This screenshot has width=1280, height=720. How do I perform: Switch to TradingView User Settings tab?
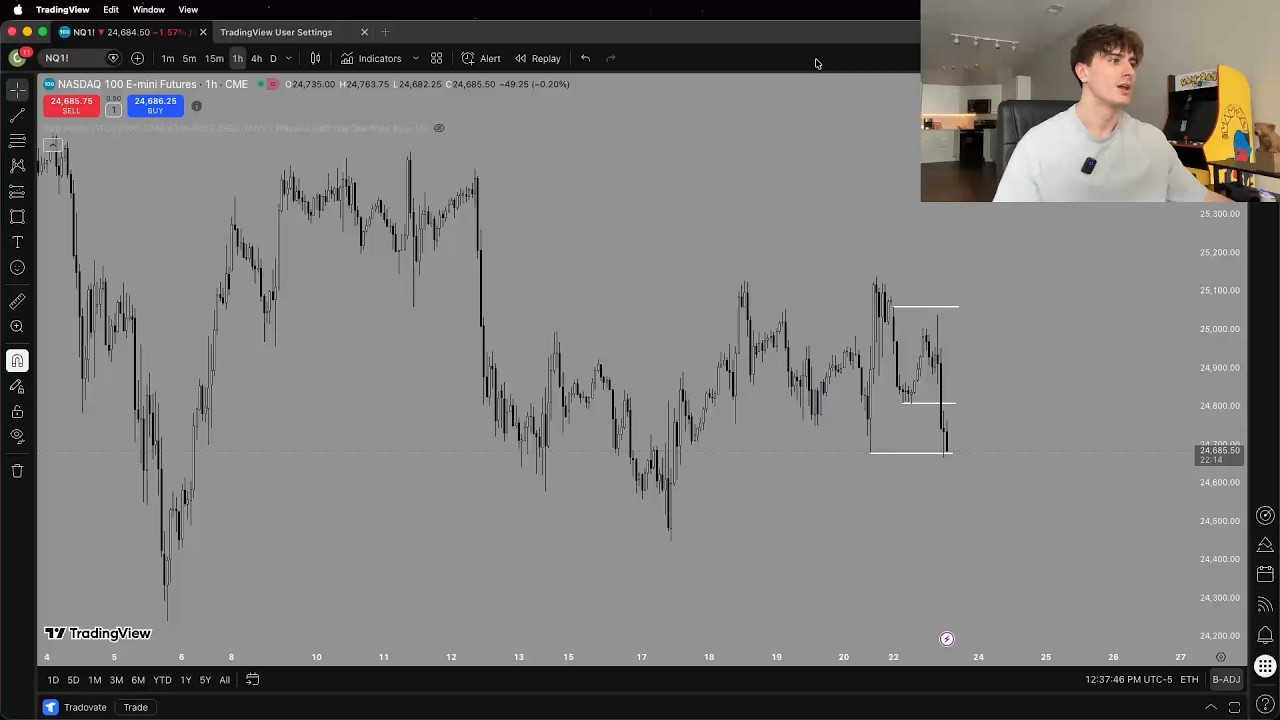tap(276, 32)
